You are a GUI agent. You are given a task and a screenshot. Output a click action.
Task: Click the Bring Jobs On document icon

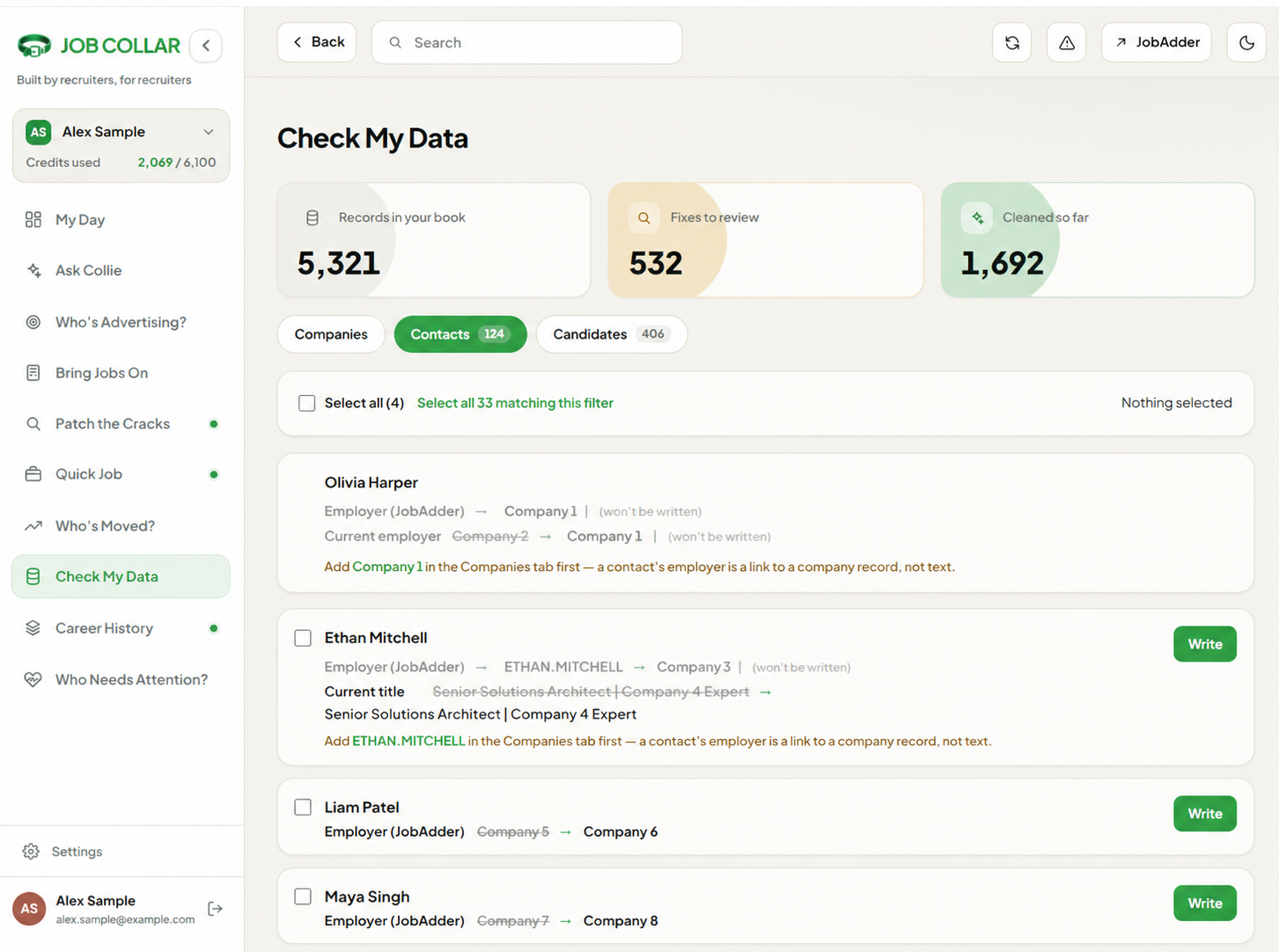33,373
